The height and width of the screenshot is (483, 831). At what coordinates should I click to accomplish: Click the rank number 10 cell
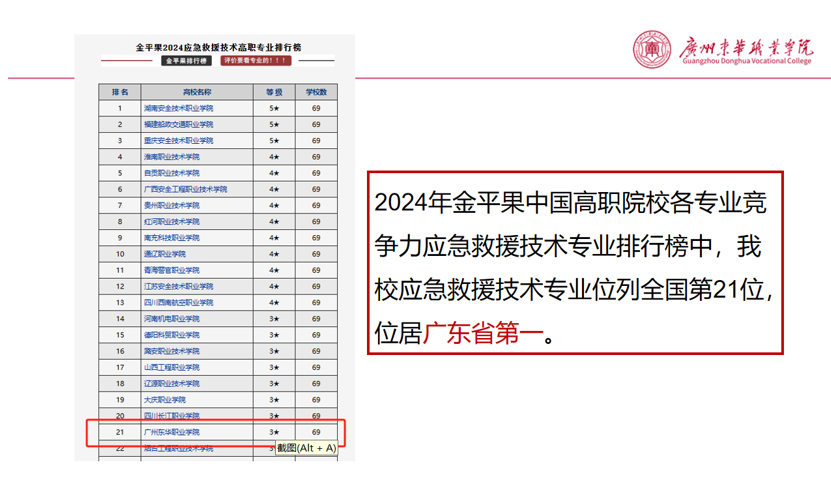[120, 254]
